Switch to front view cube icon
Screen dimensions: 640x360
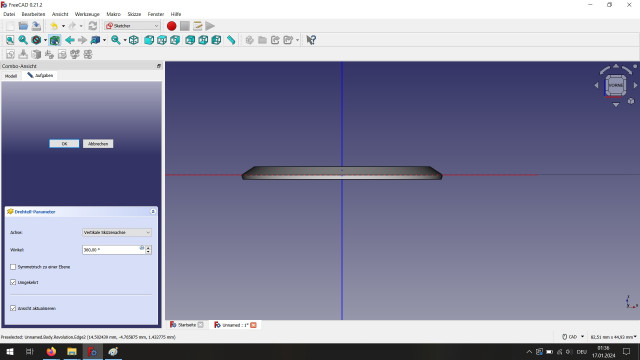149,40
